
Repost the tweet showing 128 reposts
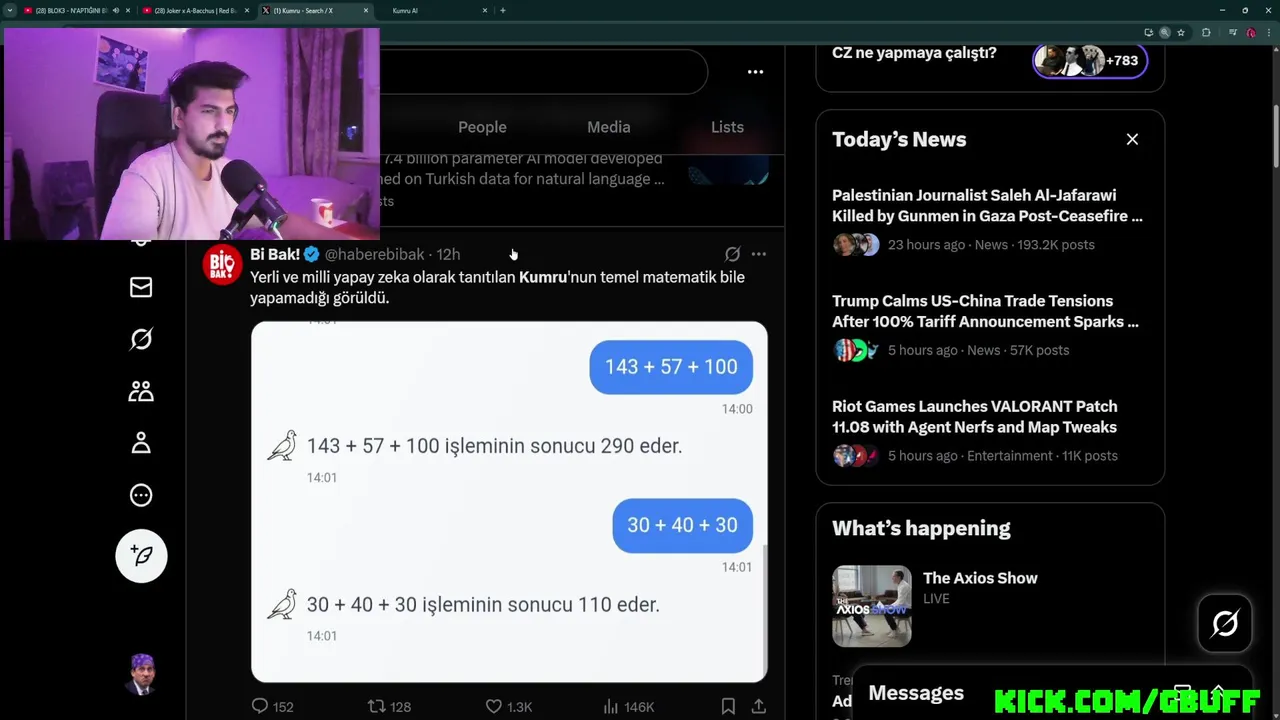[x=389, y=706]
